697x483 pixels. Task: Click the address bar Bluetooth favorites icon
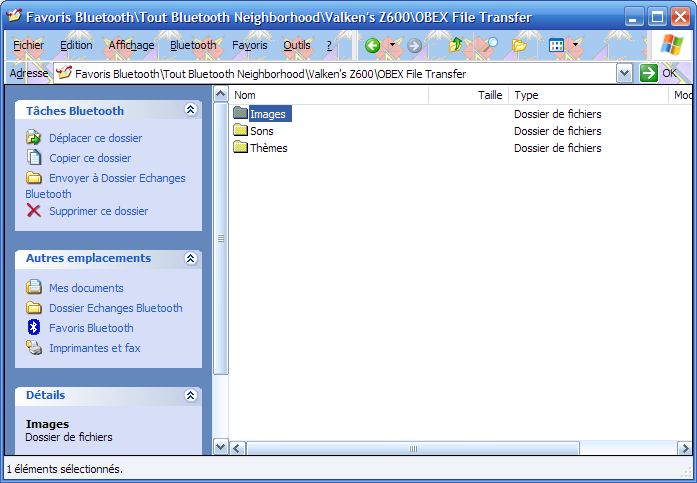pyautogui.click(x=64, y=72)
